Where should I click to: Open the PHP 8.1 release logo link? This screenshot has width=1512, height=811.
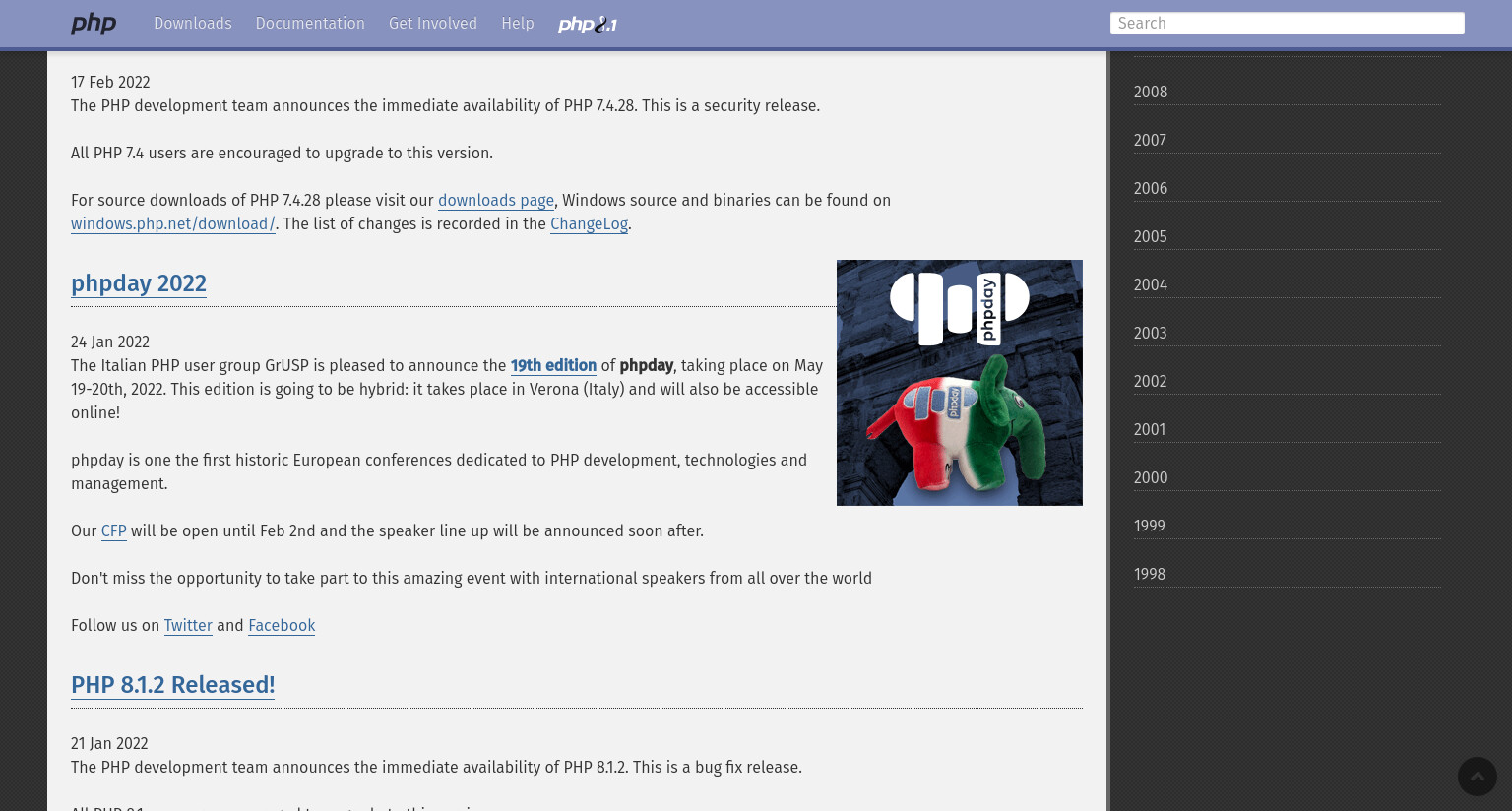[x=588, y=24]
